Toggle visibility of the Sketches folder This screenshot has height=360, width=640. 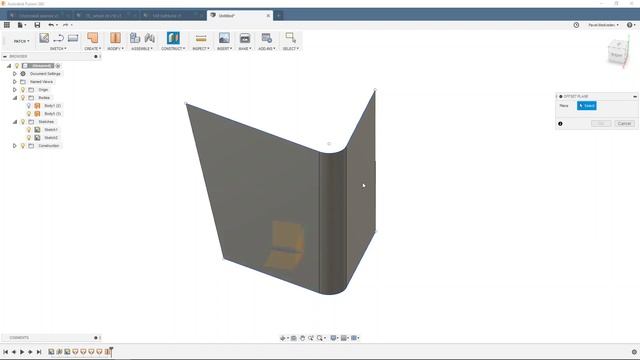[x=23, y=122]
